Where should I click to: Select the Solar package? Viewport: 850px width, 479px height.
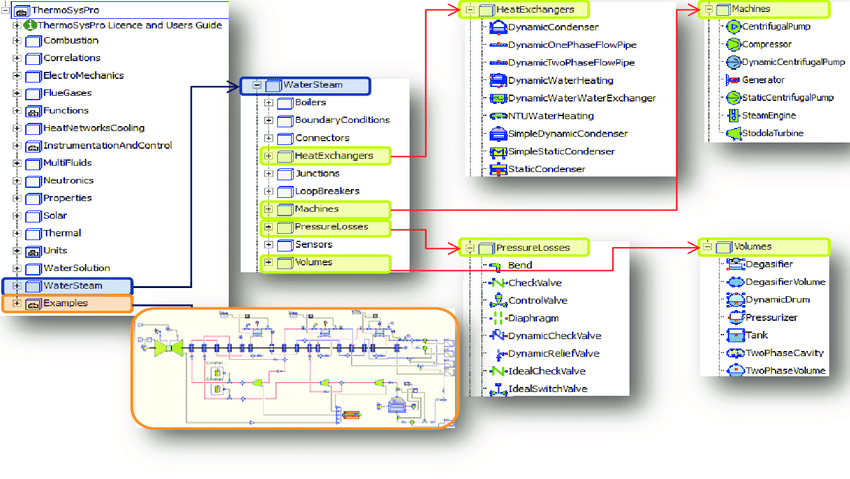[x=55, y=216]
